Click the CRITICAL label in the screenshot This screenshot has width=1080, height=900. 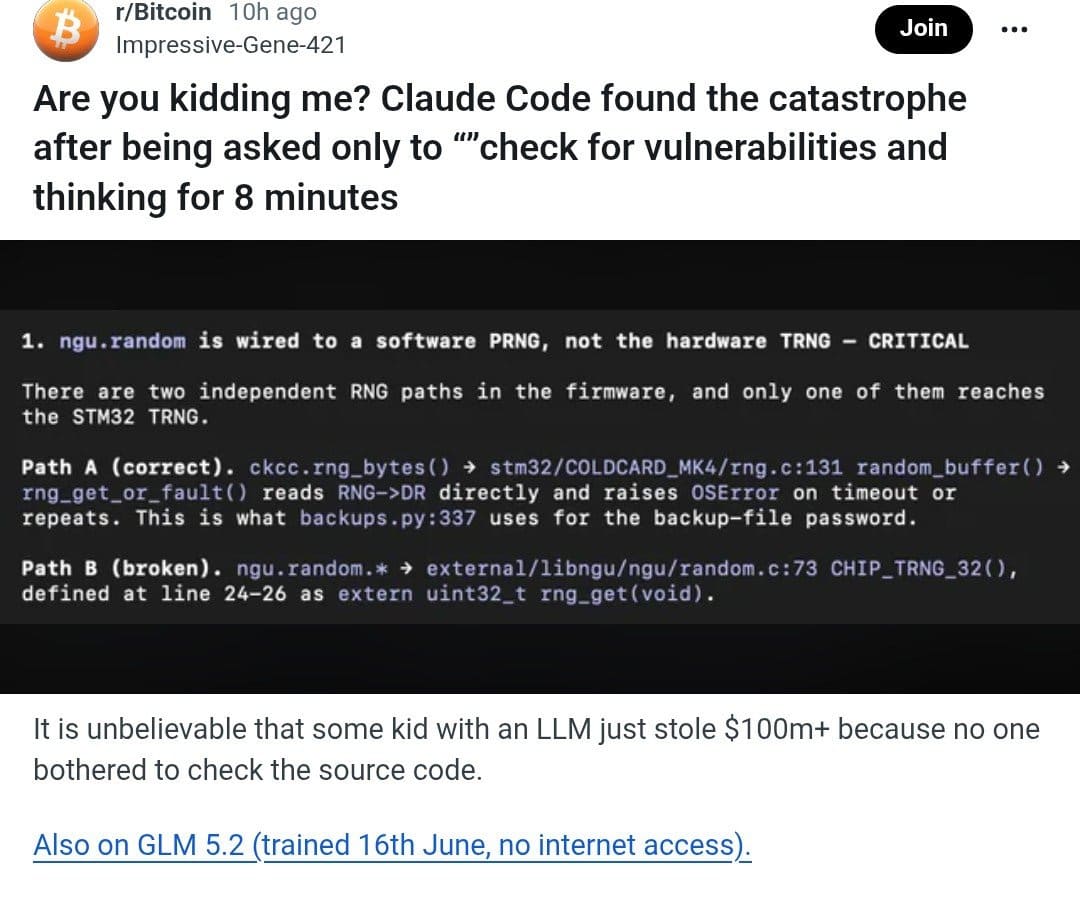tap(918, 341)
